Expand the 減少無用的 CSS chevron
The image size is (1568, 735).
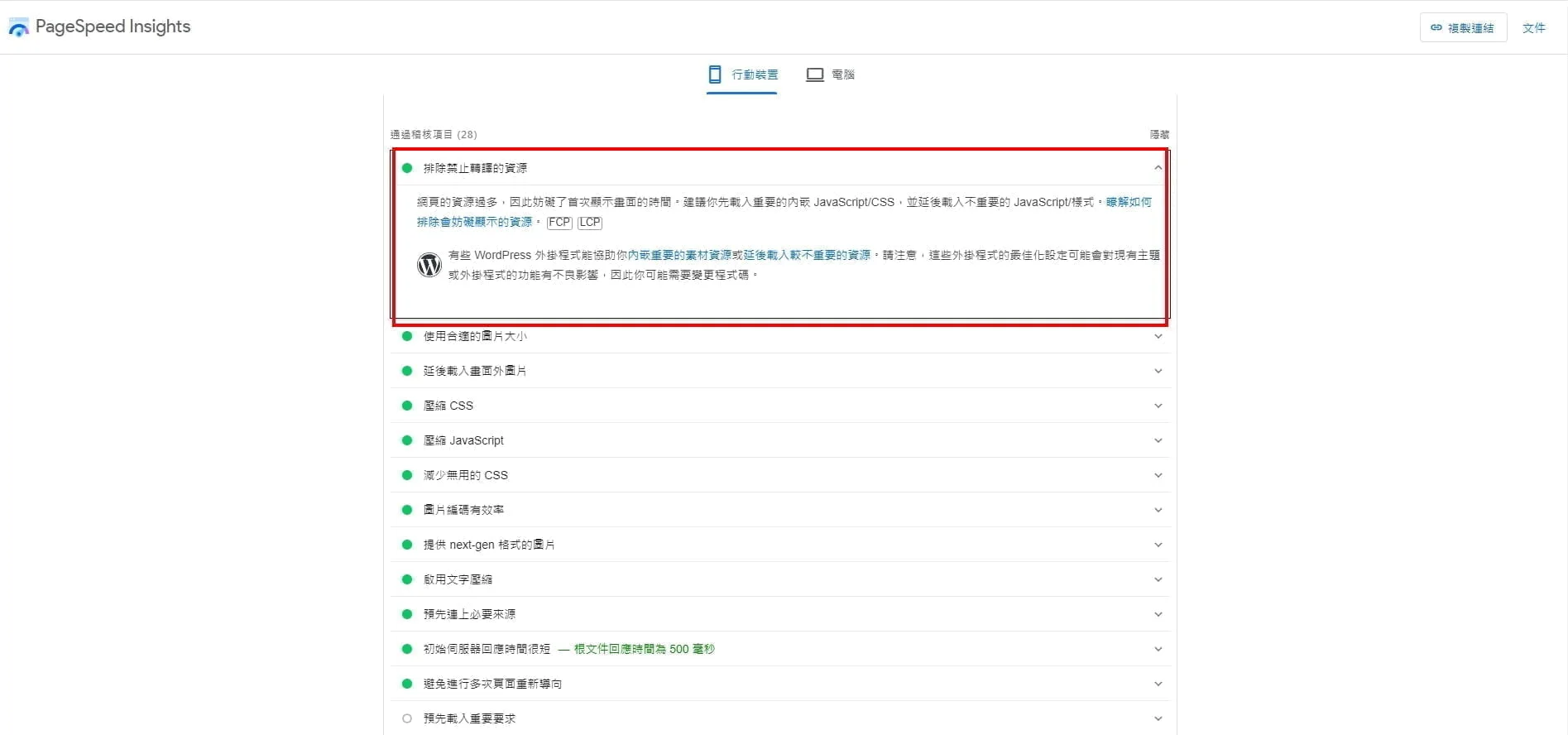coord(1158,475)
